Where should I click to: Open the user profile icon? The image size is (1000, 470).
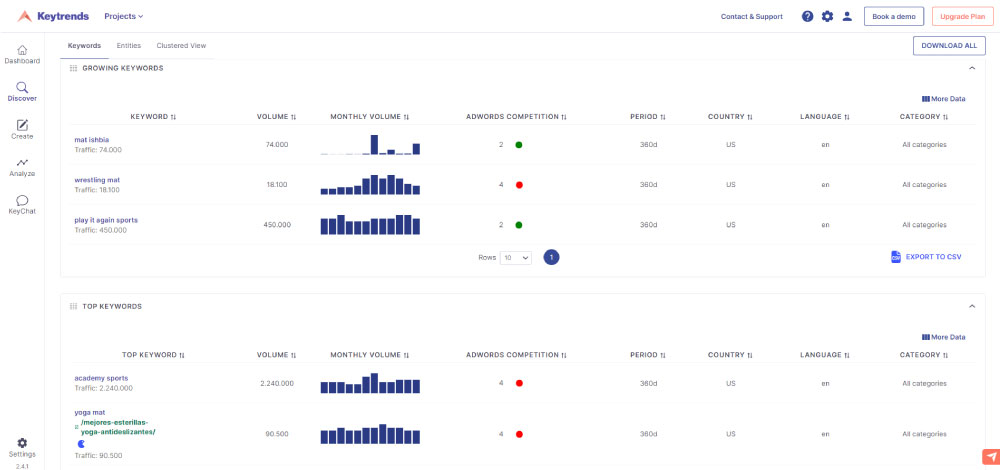pos(847,17)
